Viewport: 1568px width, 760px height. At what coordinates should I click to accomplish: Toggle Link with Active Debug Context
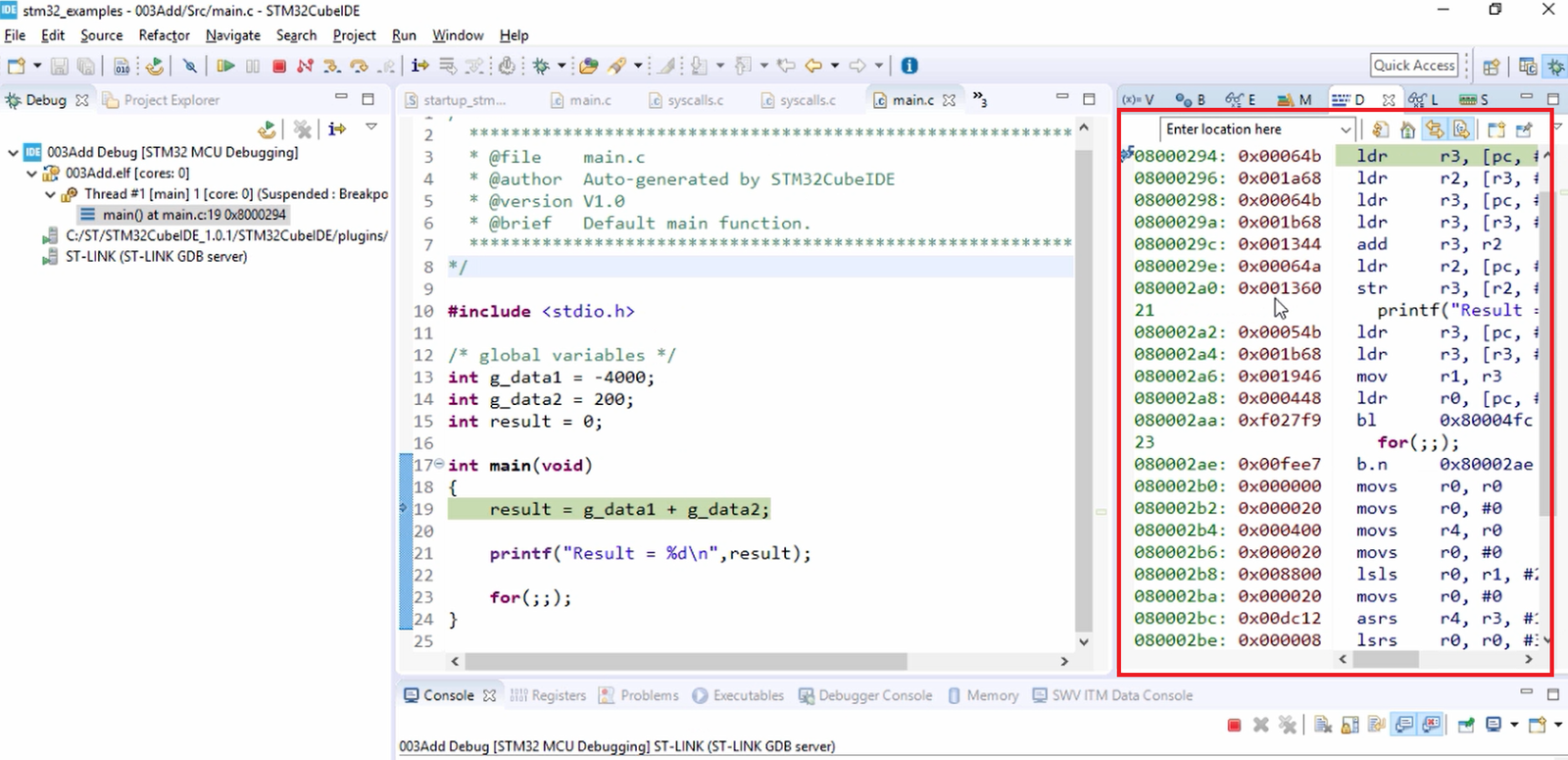(x=1435, y=129)
